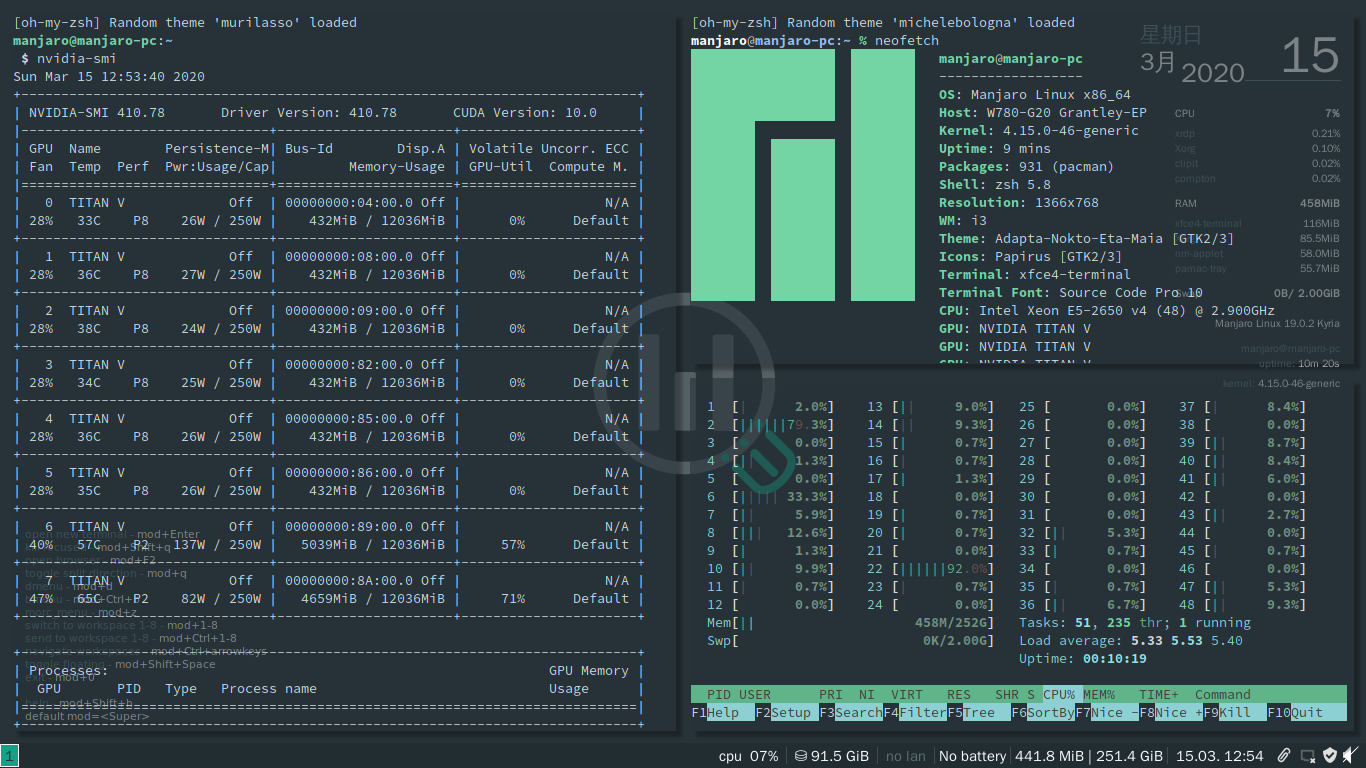Click the 'no lan' status bar entry

tap(906, 756)
